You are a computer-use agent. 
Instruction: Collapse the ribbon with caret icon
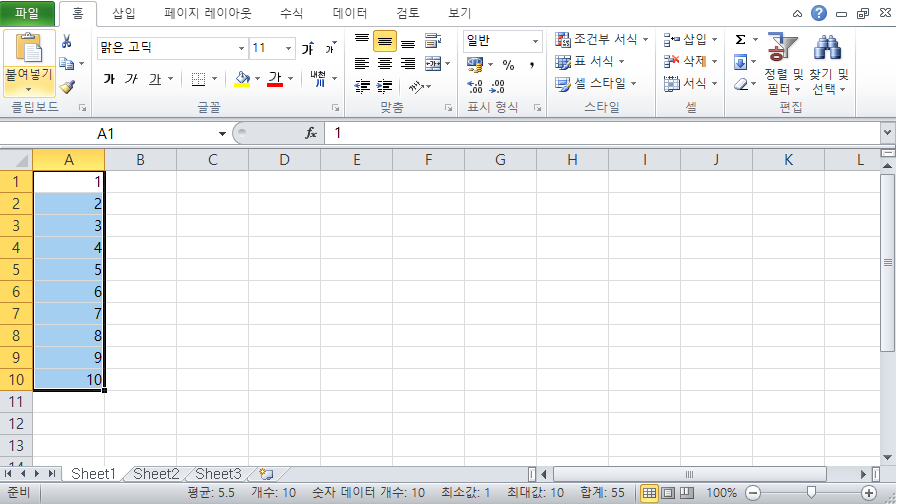point(797,14)
